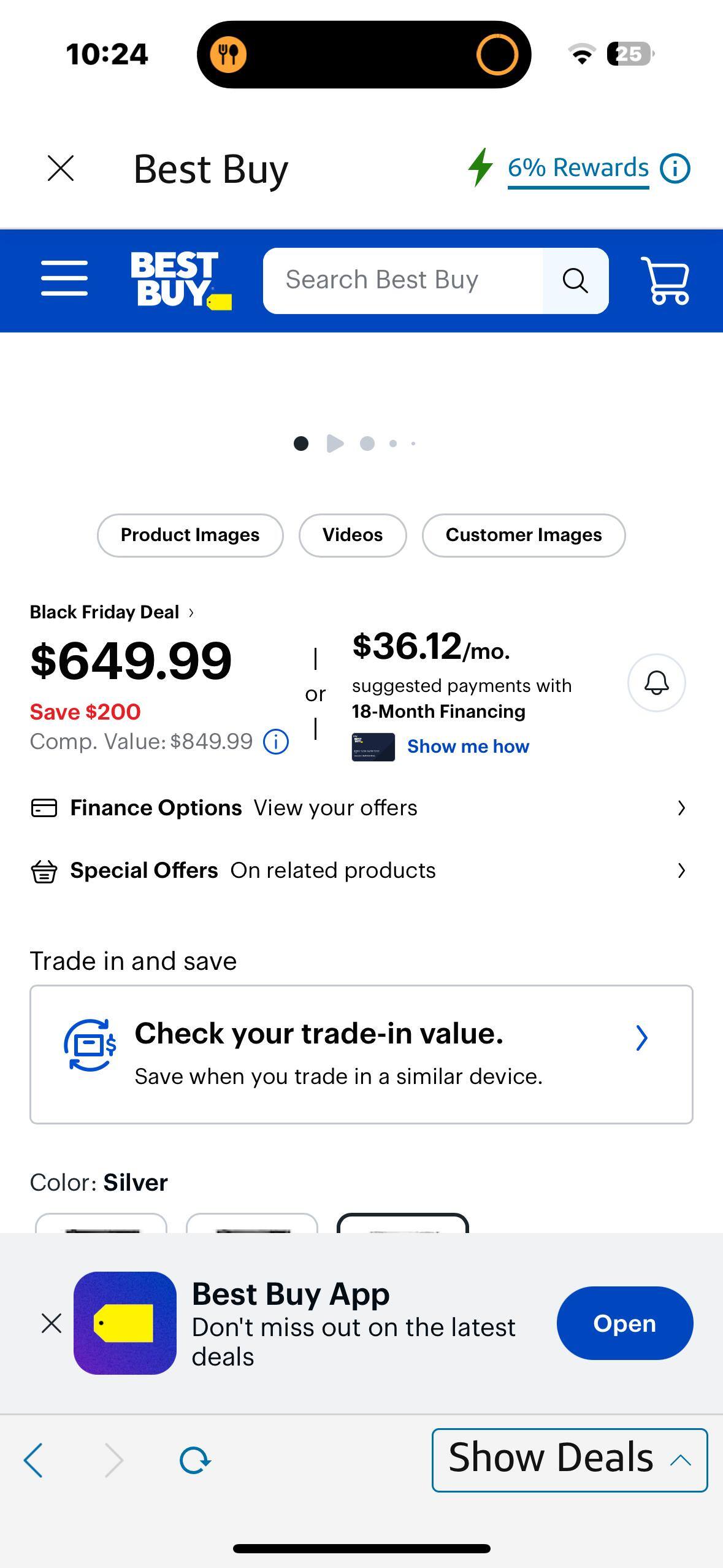The height and width of the screenshot is (1568, 723).
Task: Tap Open to launch the Best Buy App
Action: [x=624, y=1323]
